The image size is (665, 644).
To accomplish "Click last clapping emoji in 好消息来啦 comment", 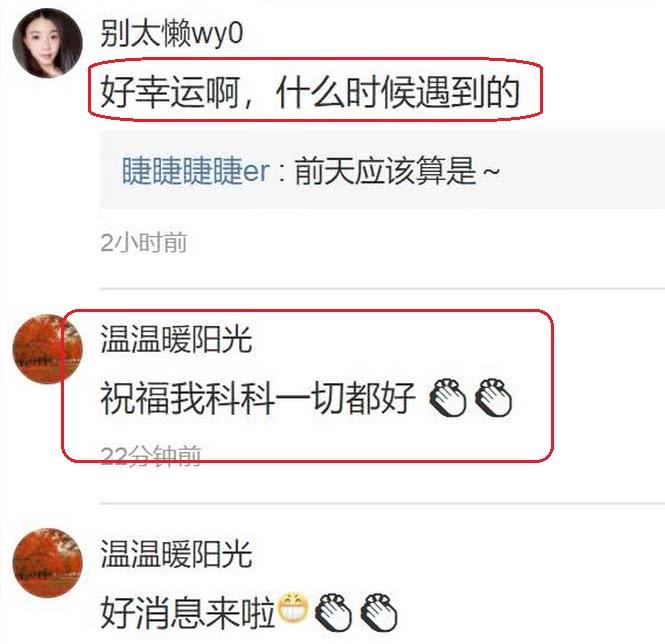I will (x=379, y=612).
